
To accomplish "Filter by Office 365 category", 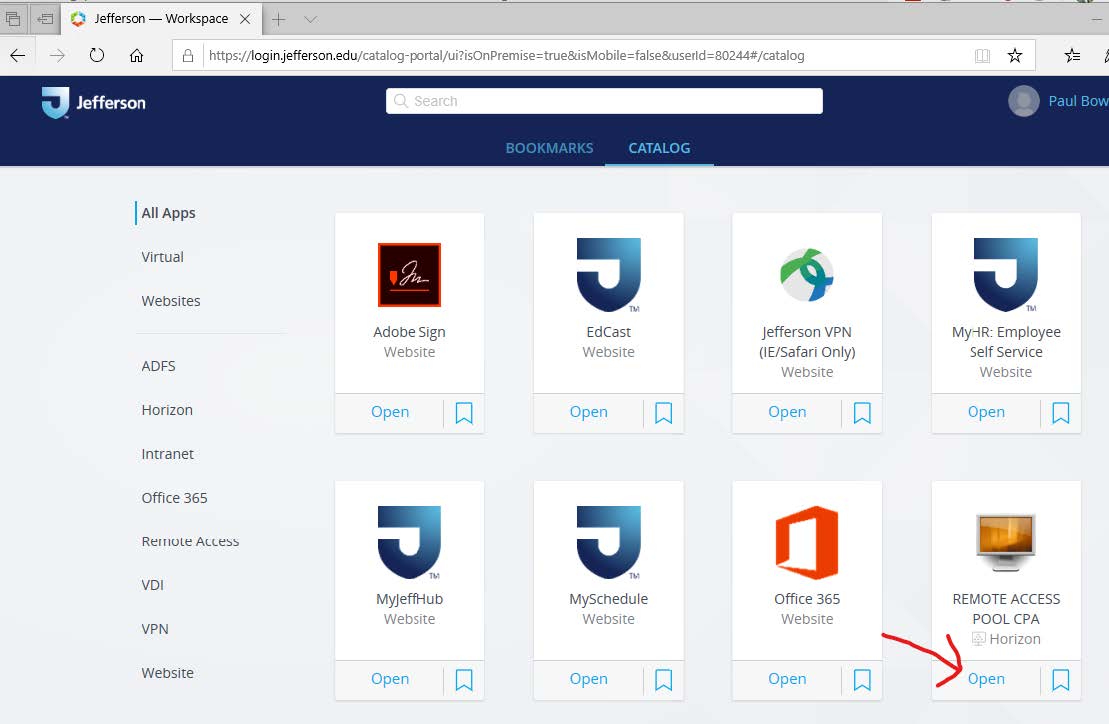I will point(175,497).
